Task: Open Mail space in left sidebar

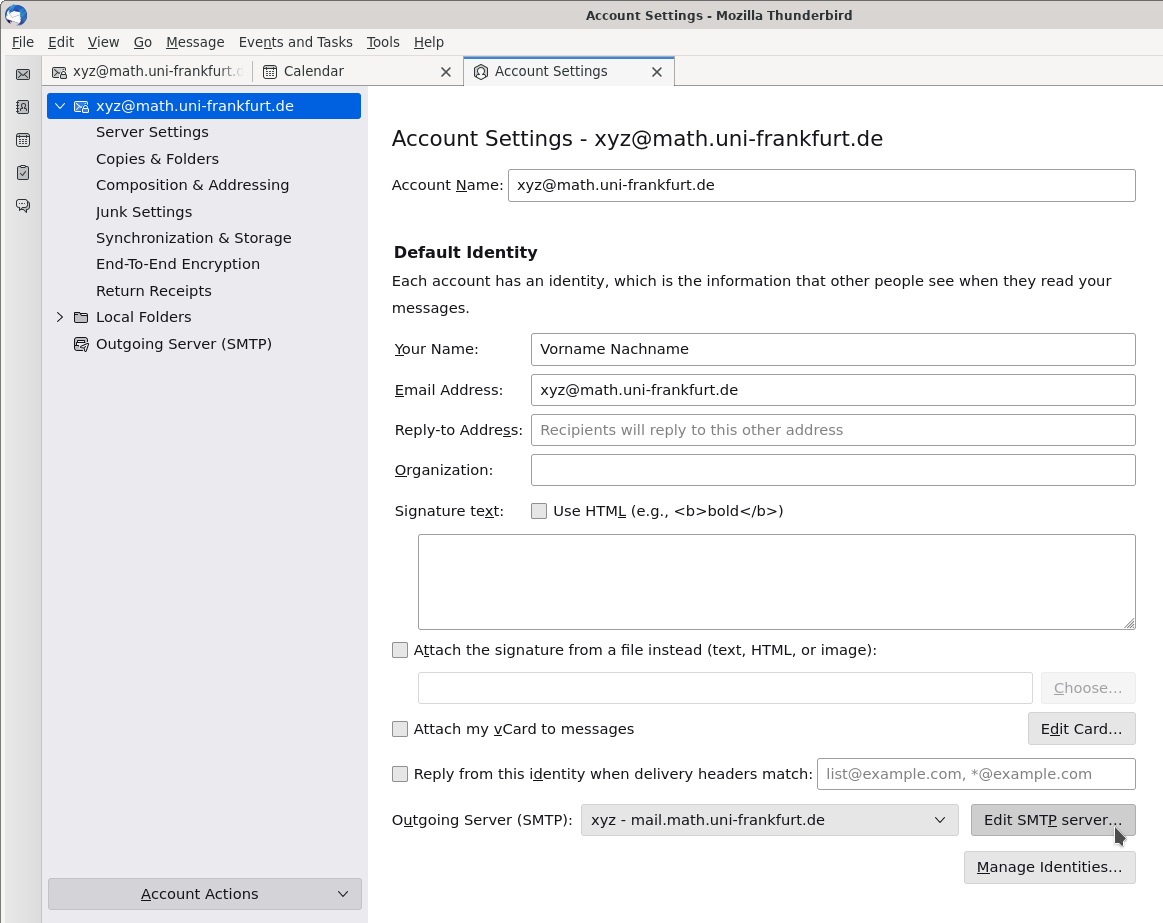Action: pyautogui.click(x=23, y=74)
